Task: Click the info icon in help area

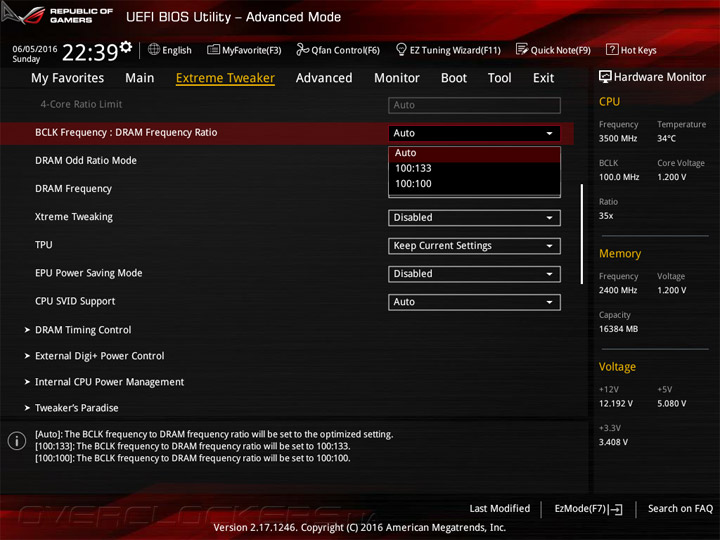Action: tap(17, 441)
